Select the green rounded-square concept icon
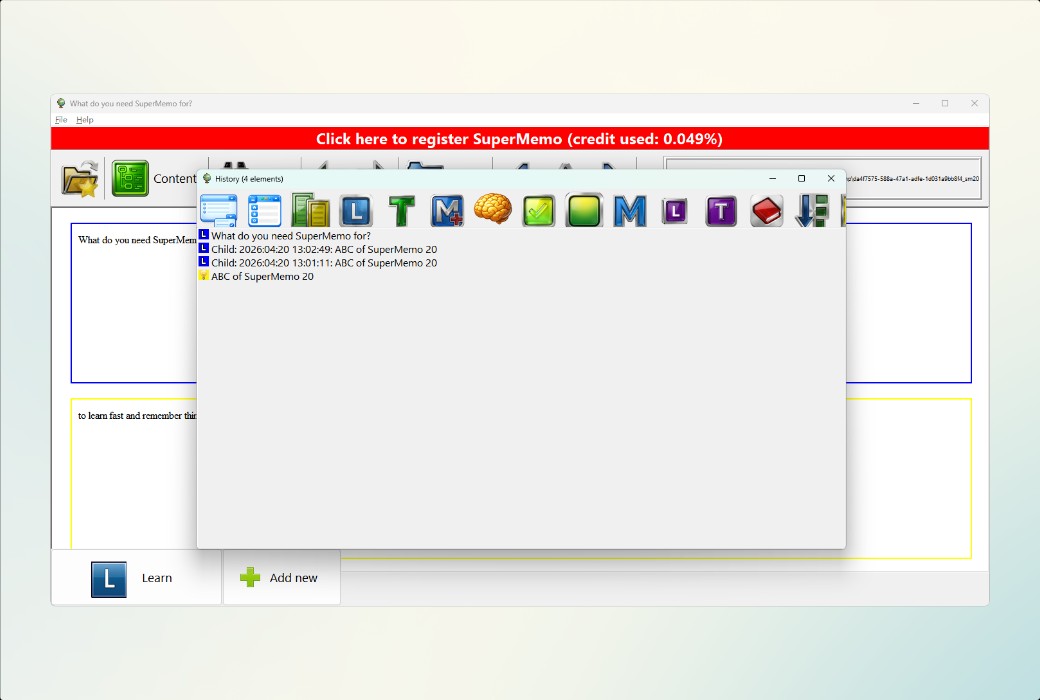The width and height of the screenshot is (1040, 700). tap(584, 210)
